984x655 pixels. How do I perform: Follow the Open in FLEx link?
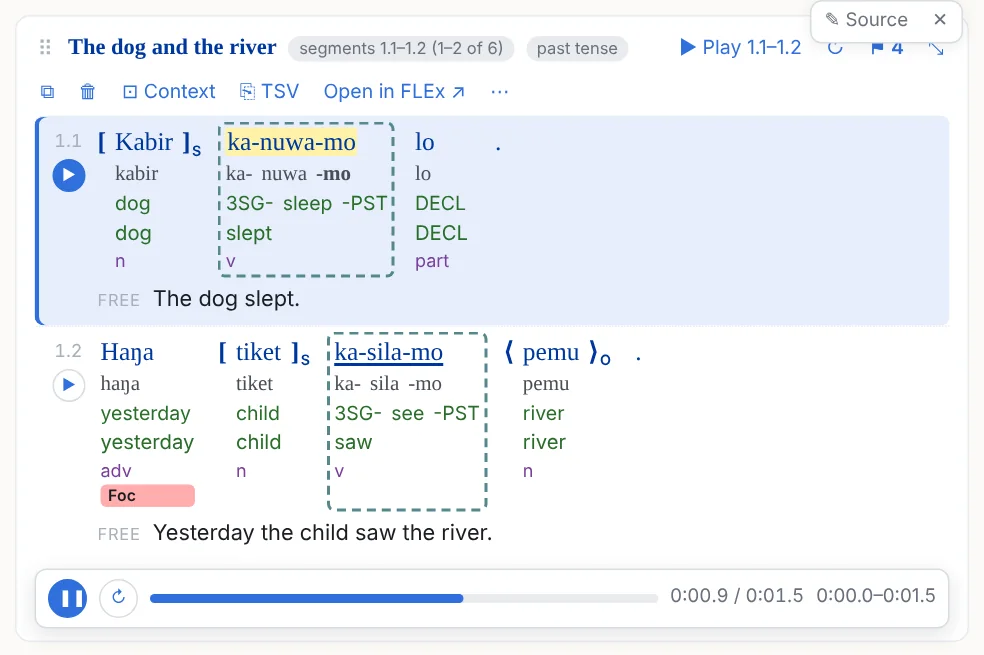[394, 92]
